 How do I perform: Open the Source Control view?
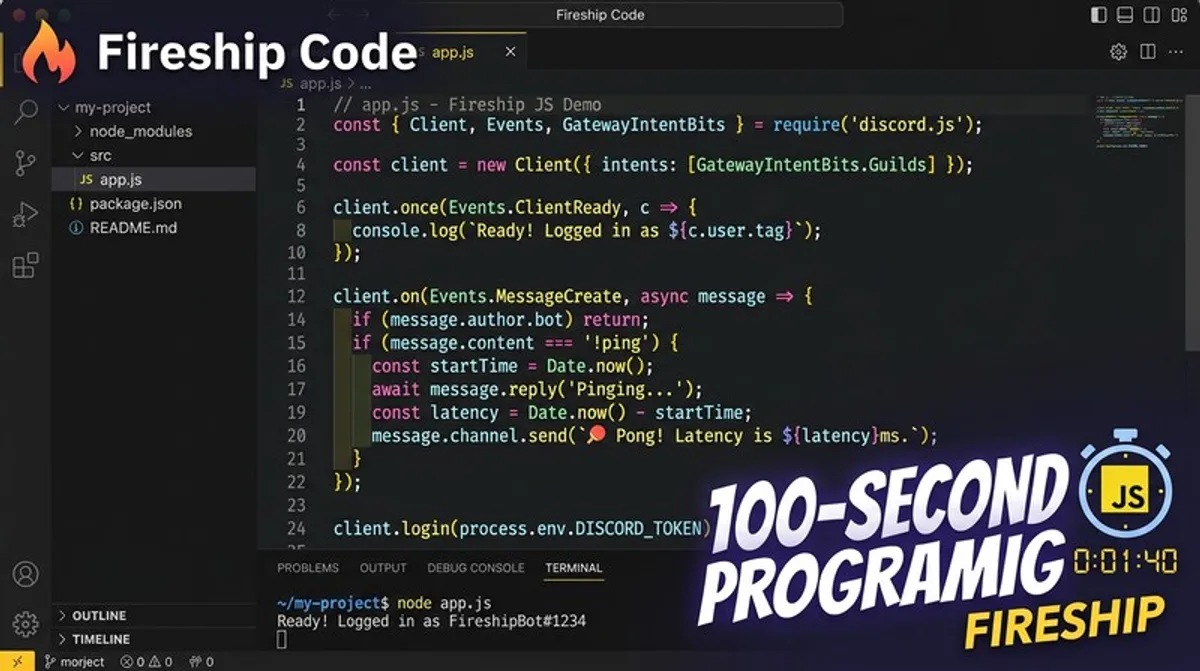[x=26, y=163]
